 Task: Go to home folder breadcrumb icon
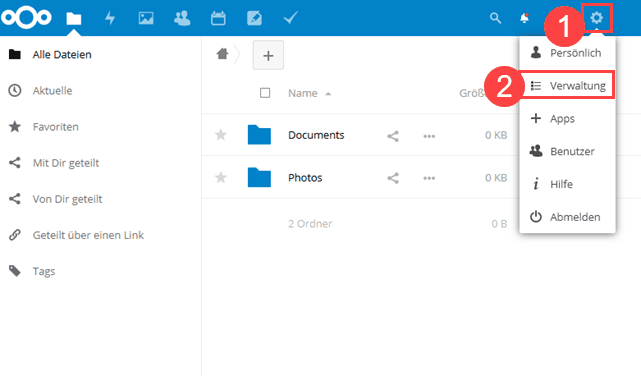point(222,54)
